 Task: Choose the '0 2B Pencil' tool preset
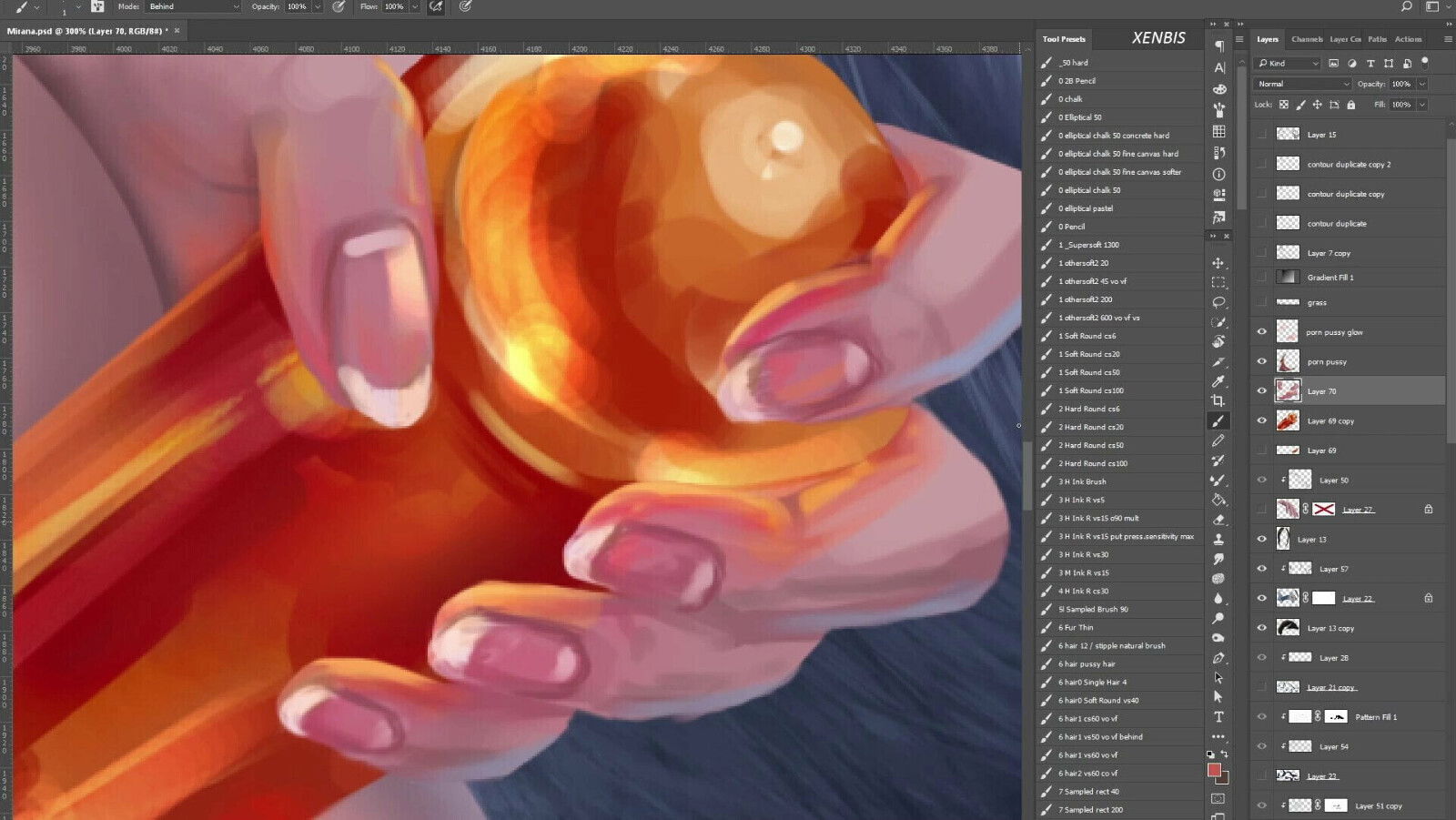(1077, 81)
